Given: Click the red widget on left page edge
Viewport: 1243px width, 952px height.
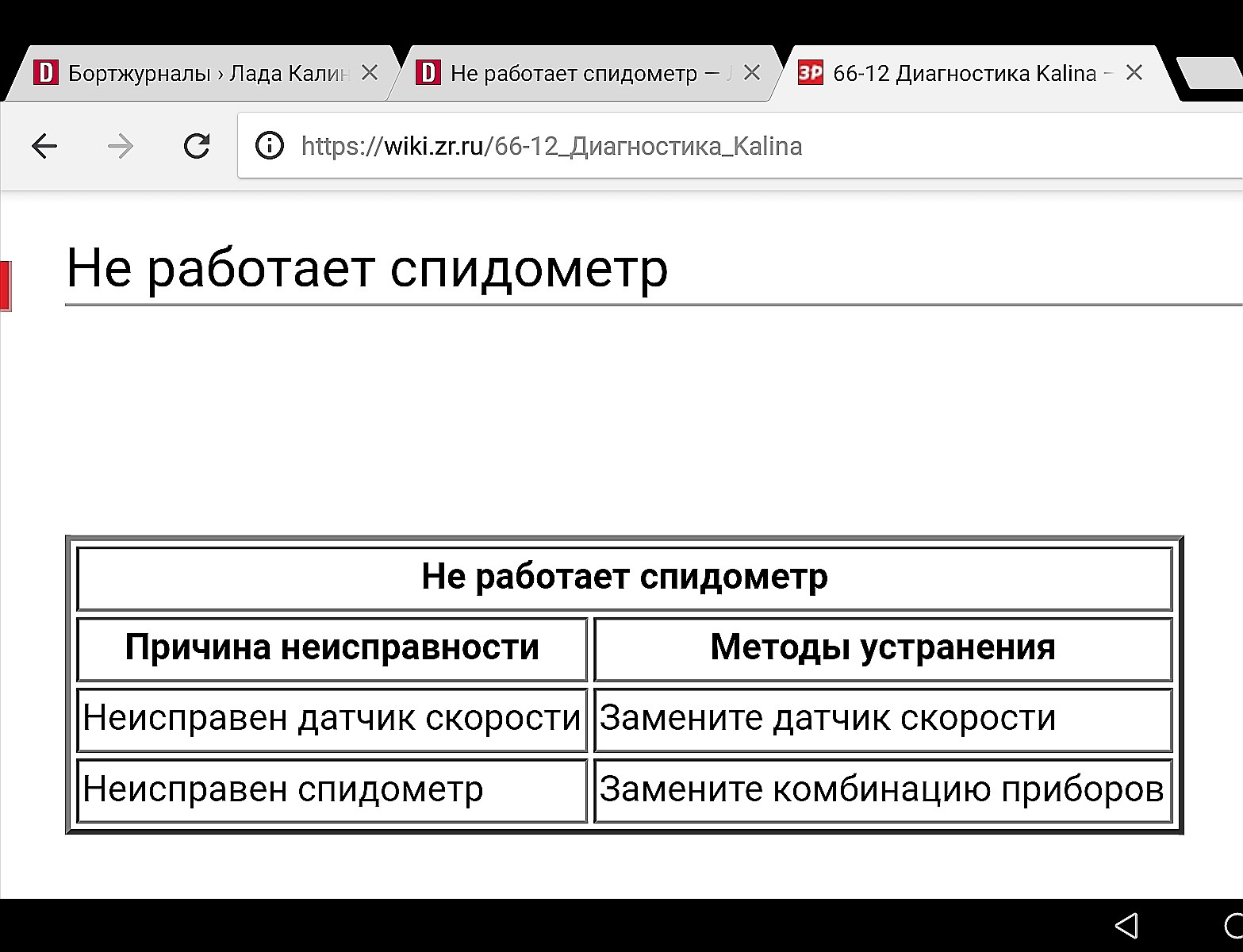Looking at the screenshot, I should [6, 286].
